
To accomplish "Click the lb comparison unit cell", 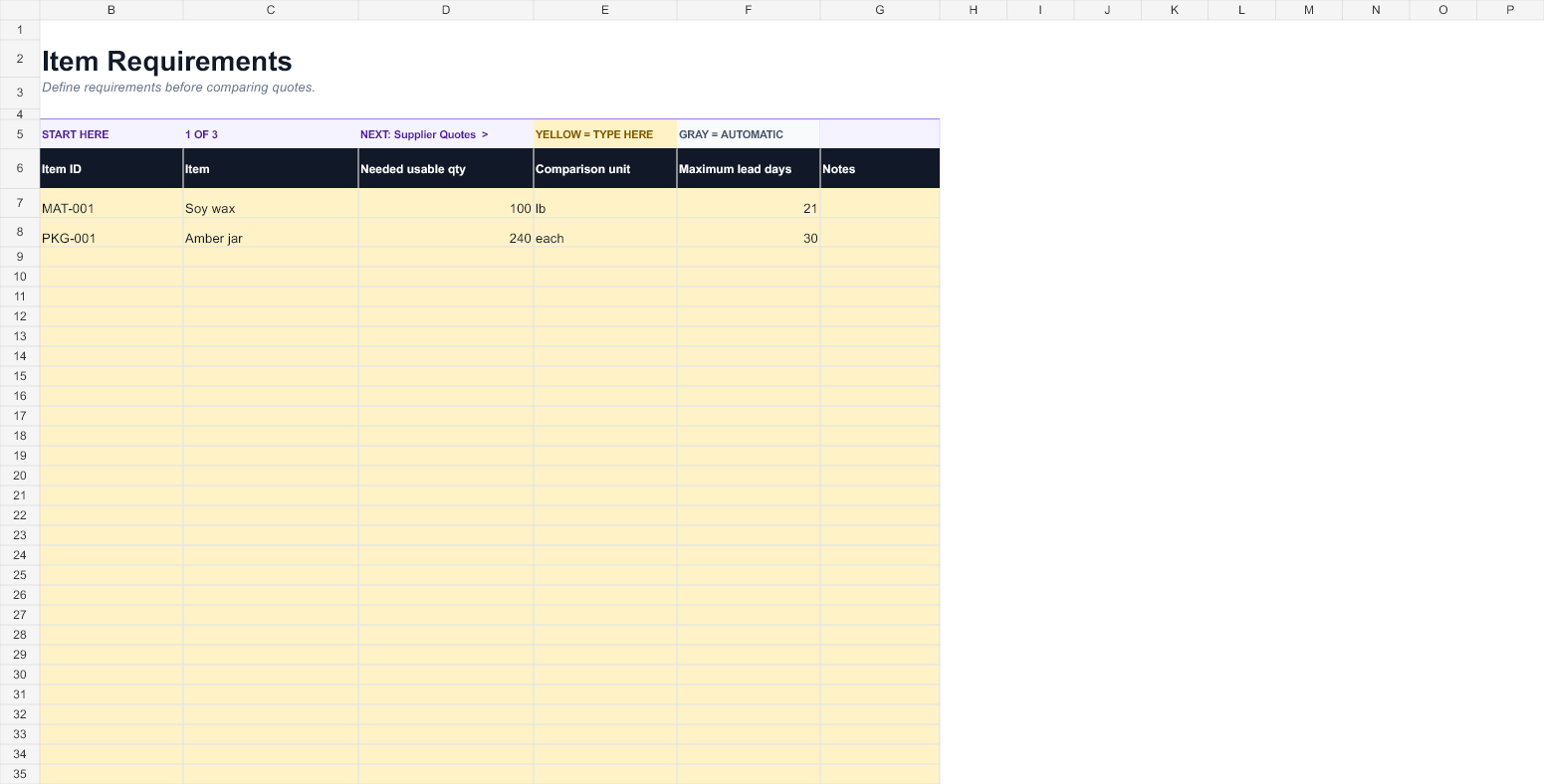I will [605, 203].
